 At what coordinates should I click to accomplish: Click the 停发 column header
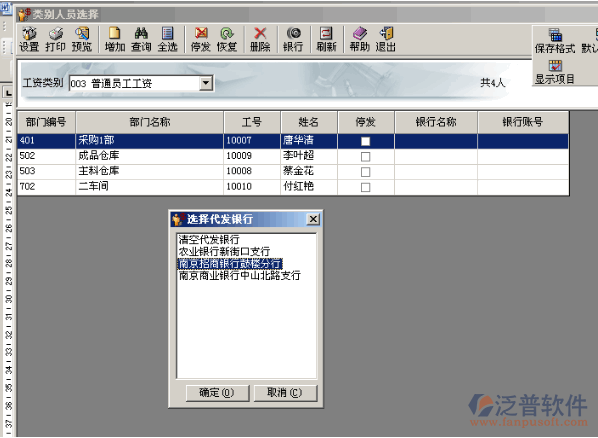[x=365, y=122]
